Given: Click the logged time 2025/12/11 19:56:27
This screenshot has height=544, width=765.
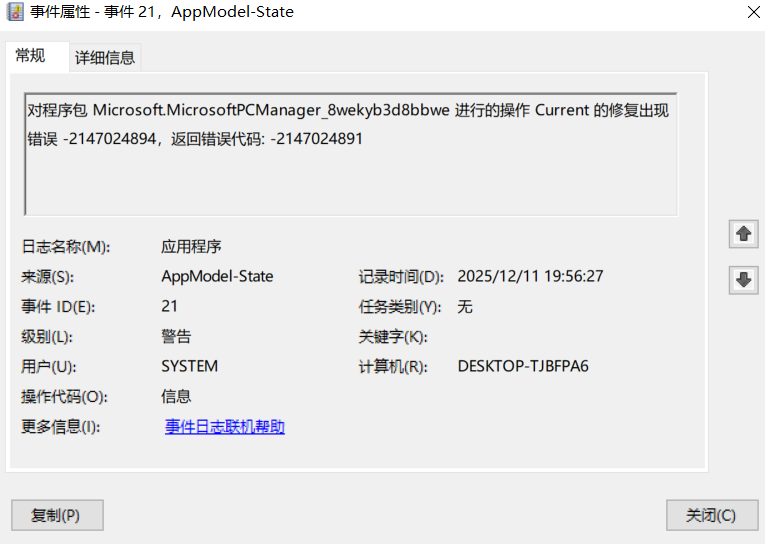Looking at the screenshot, I should pos(530,277).
